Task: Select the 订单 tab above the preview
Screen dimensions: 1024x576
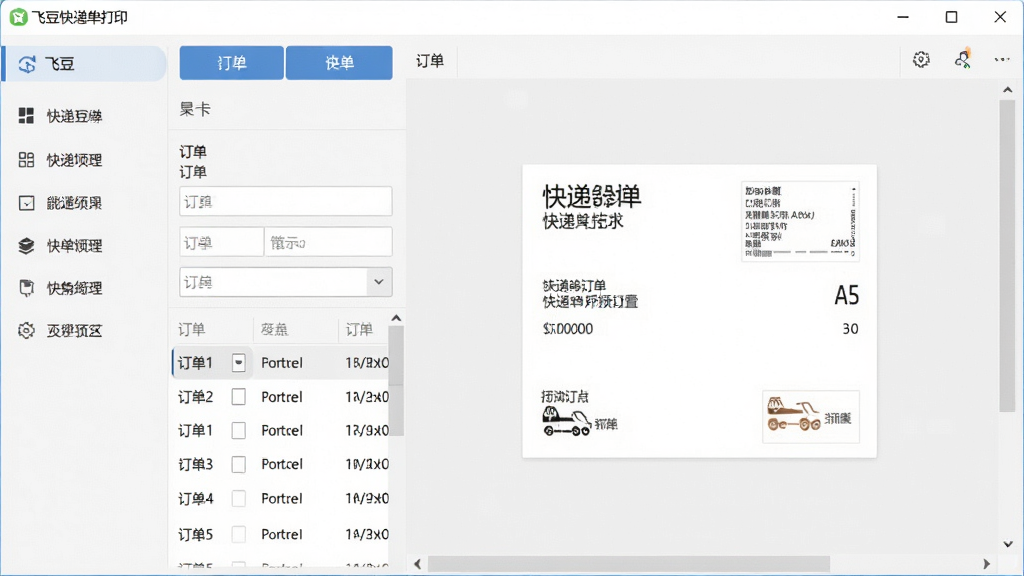Action: click(x=430, y=61)
